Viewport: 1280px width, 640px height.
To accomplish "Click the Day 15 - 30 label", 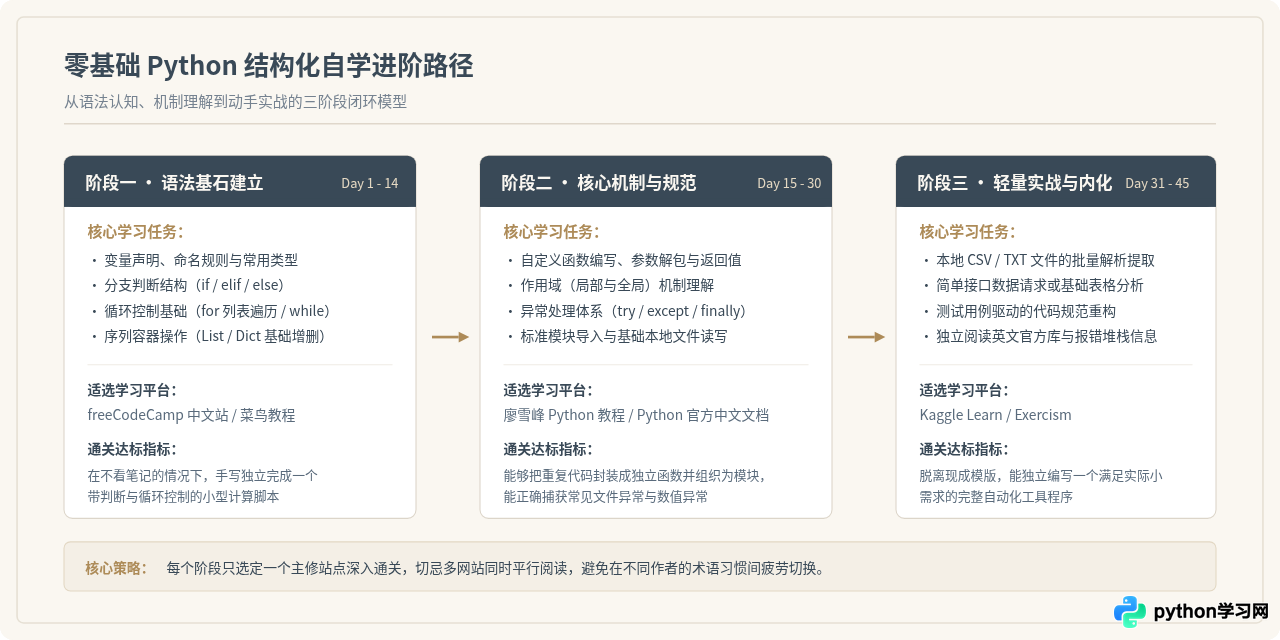I will click(x=789, y=183).
